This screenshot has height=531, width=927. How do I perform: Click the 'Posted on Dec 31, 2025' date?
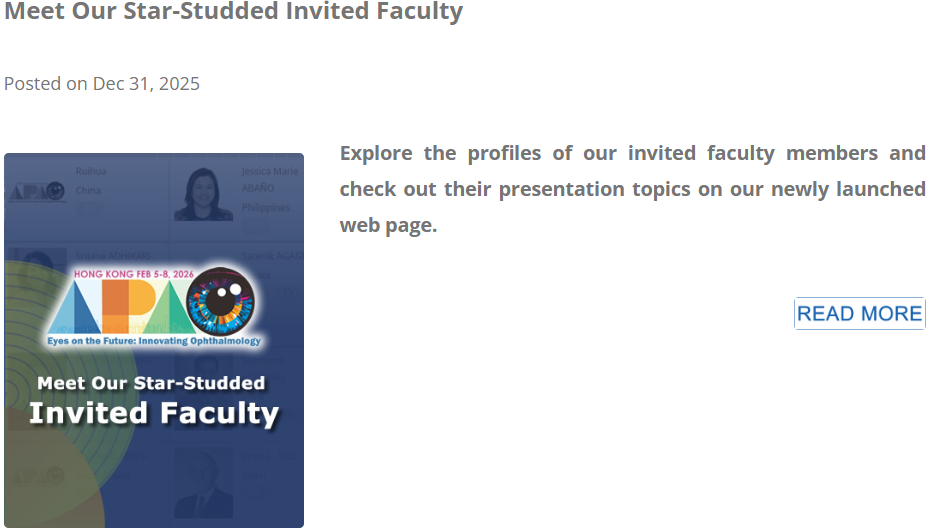102,84
